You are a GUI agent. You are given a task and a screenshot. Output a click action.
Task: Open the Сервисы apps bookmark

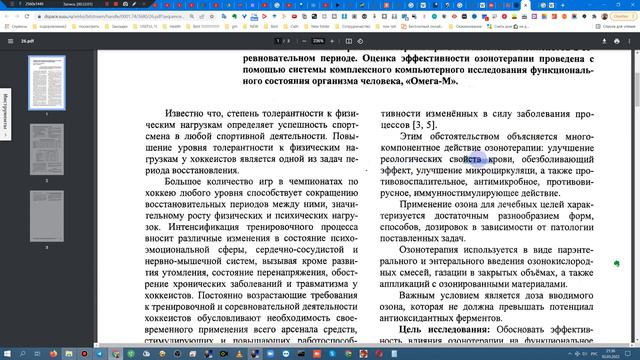[x=16, y=26]
